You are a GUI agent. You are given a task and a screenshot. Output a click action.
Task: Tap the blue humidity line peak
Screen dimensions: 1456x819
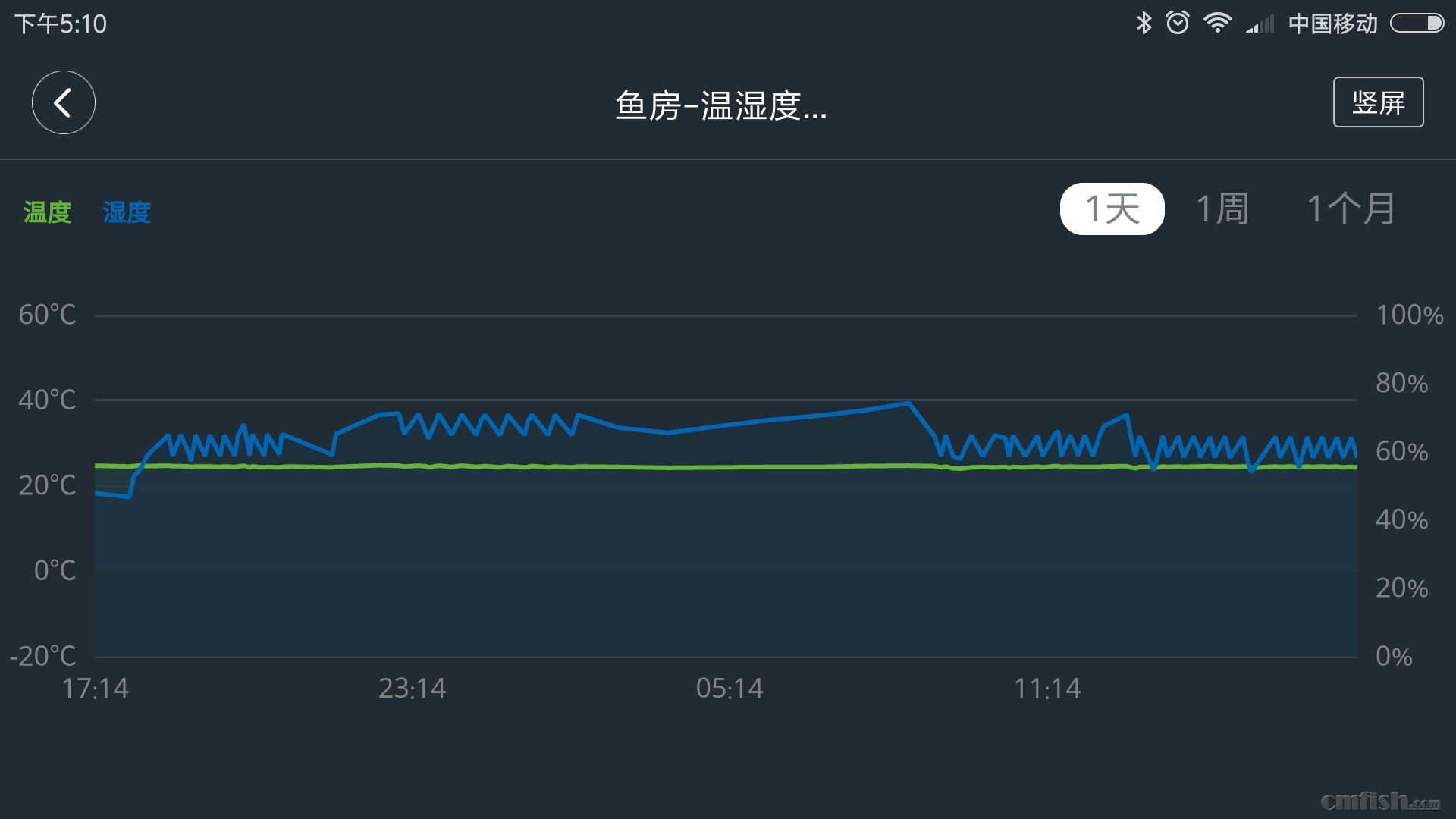(908, 403)
